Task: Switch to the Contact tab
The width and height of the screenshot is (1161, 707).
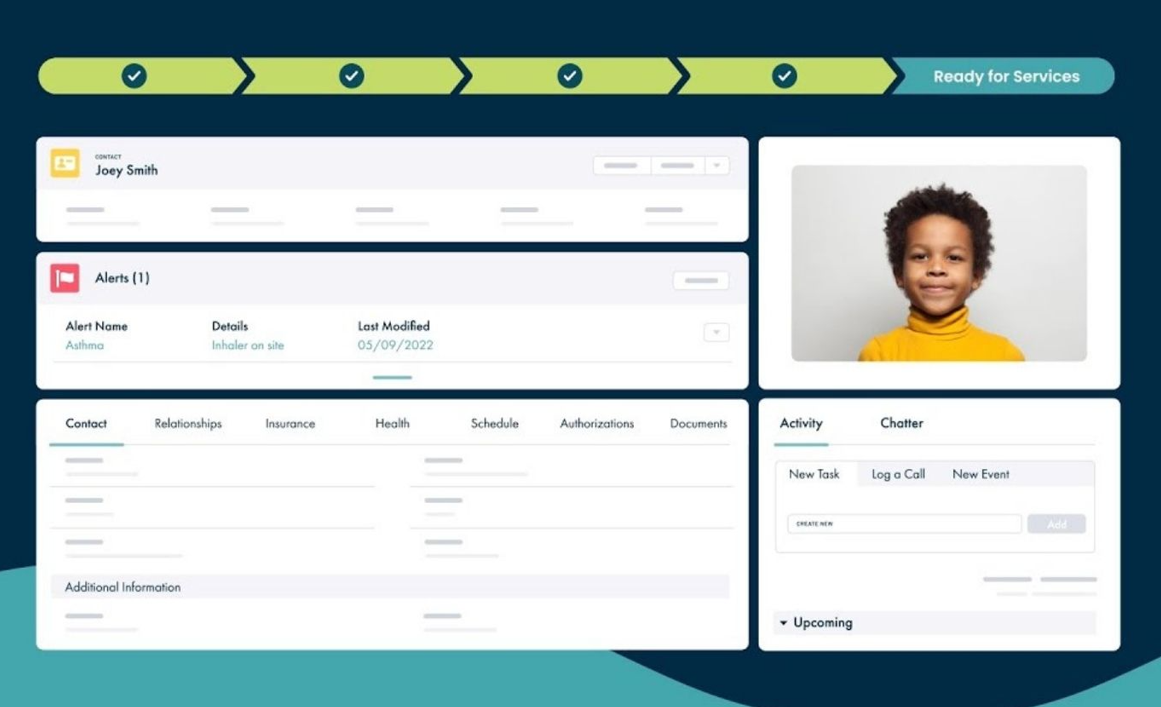Action: tap(86, 423)
